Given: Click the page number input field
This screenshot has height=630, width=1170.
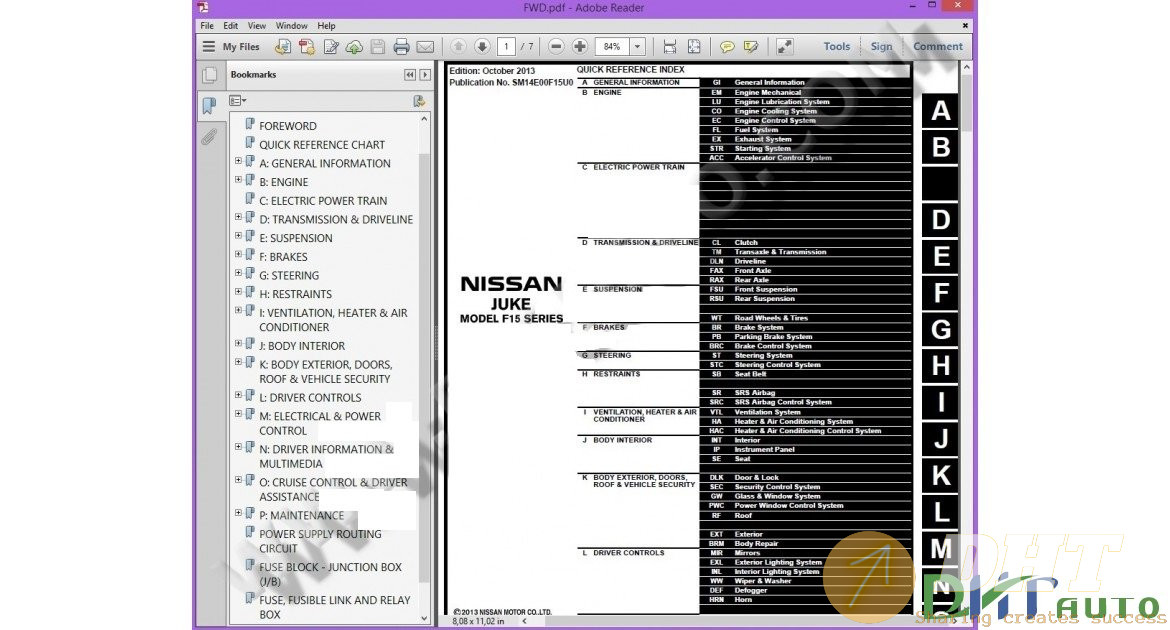Looking at the screenshot, I should coord(506,46).
